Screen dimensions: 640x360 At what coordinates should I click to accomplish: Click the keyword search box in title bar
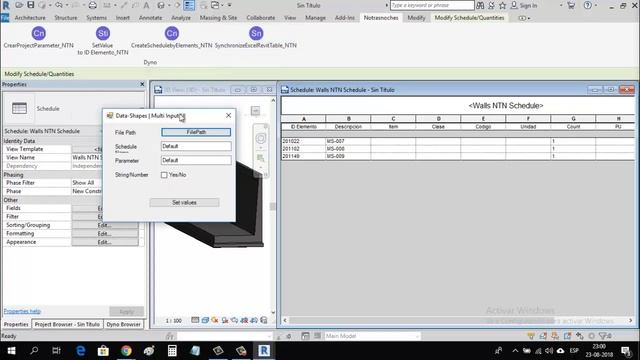point(432,5)
